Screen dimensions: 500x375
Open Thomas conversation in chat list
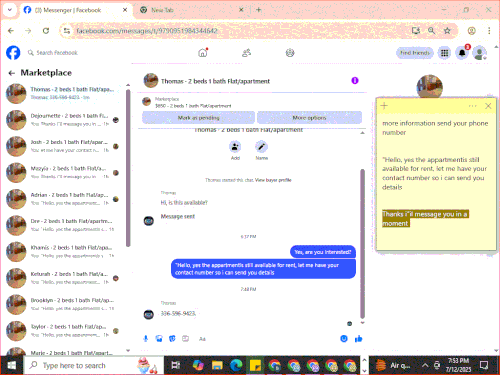point(65,93)
